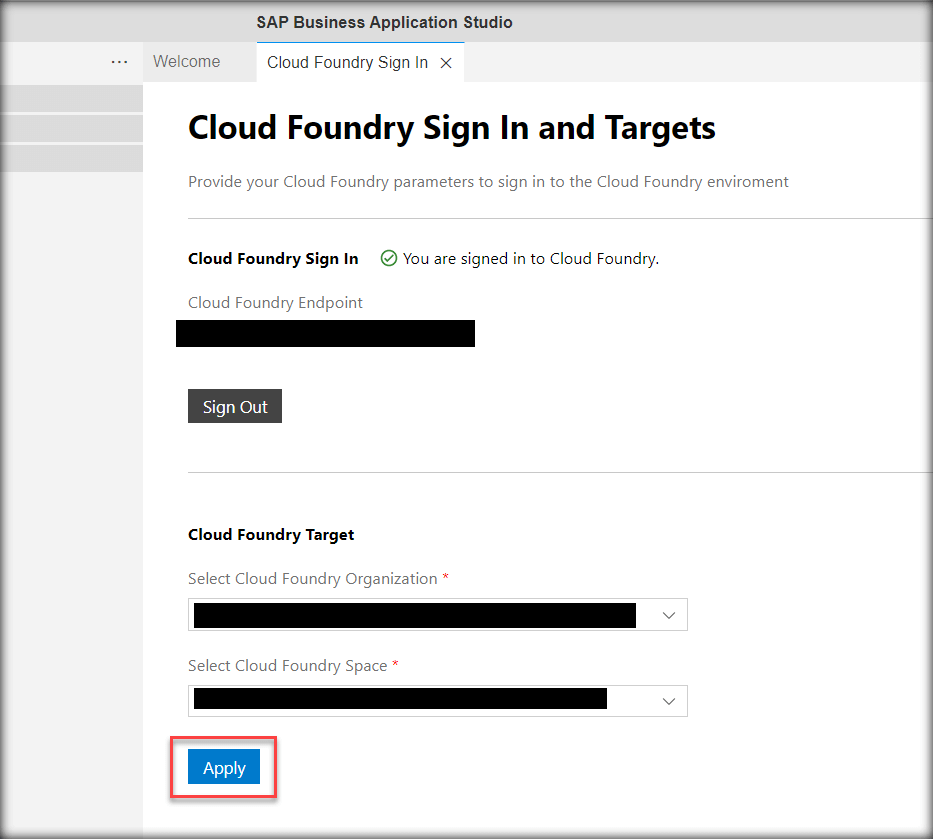Click the 'Provide your Cloud Foundry parameters' description
Image resolution: width=933 pixels, height=839 pixels.
488,181
